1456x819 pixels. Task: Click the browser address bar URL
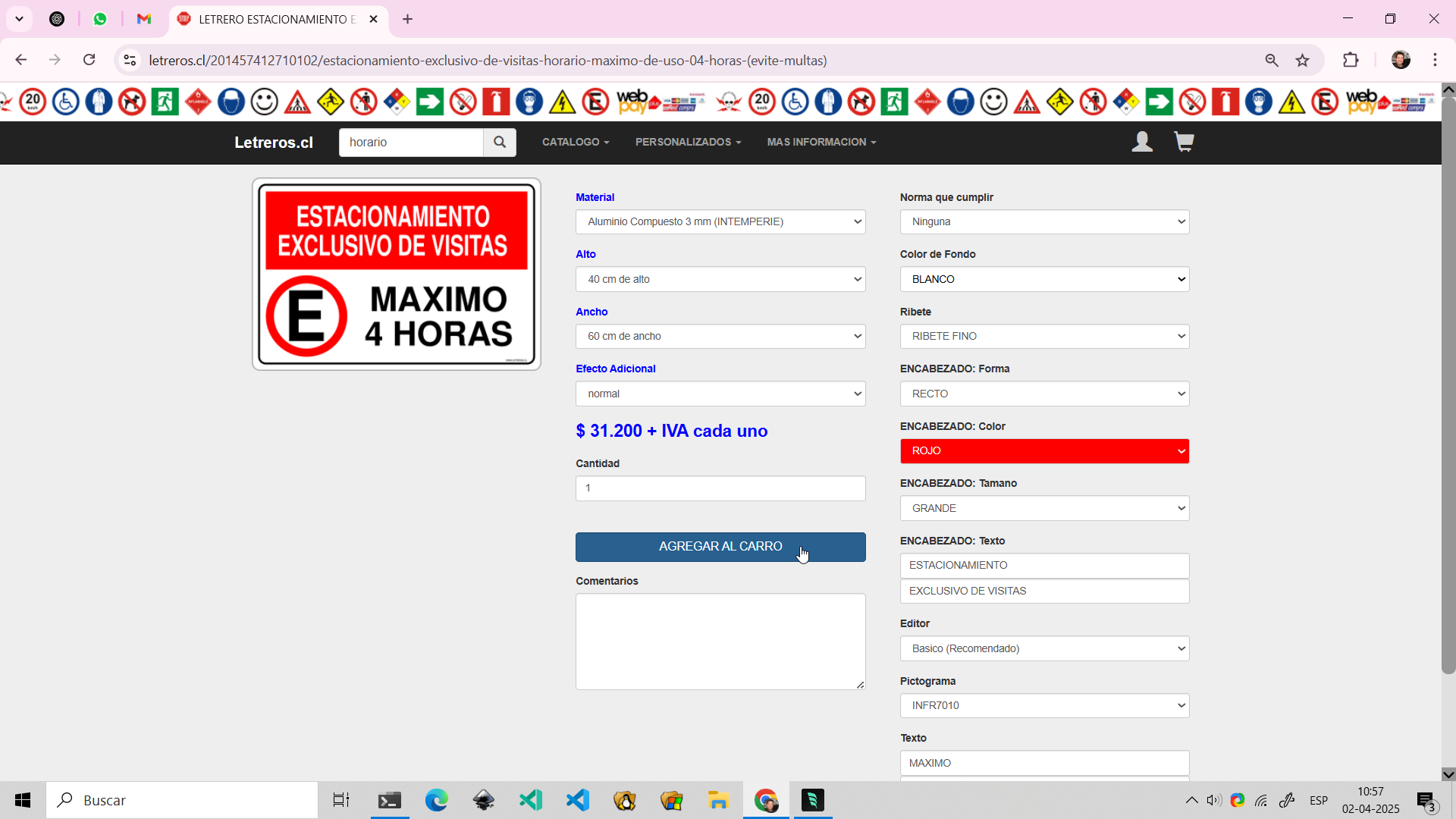coord(488,60)
